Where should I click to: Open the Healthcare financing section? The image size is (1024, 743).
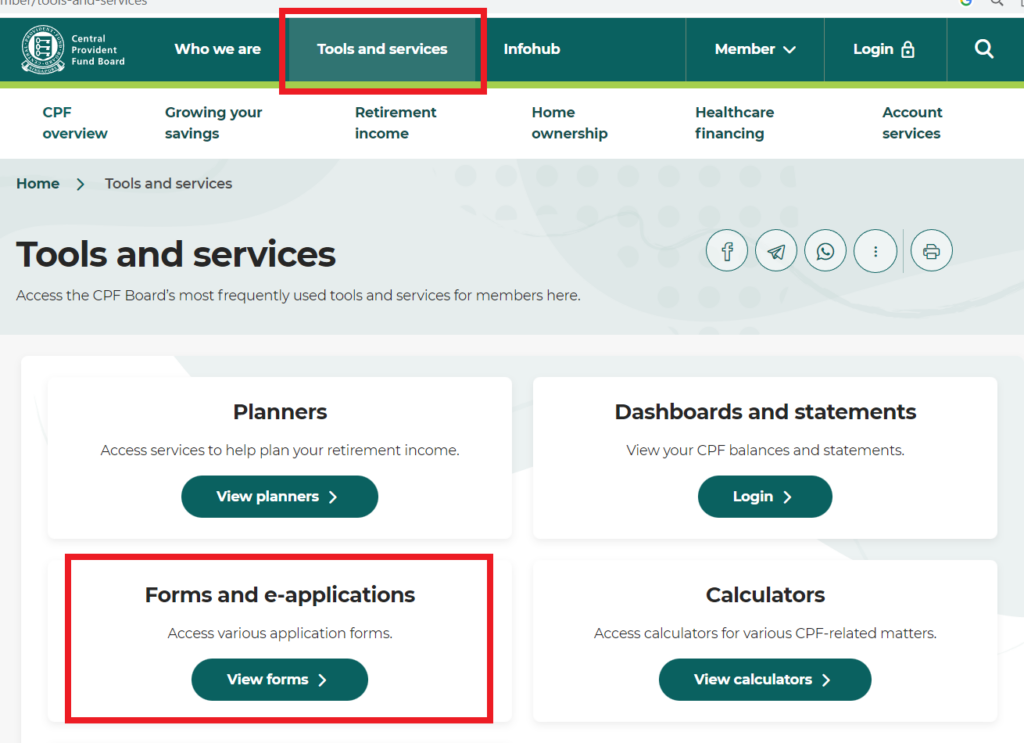[734, 122]
